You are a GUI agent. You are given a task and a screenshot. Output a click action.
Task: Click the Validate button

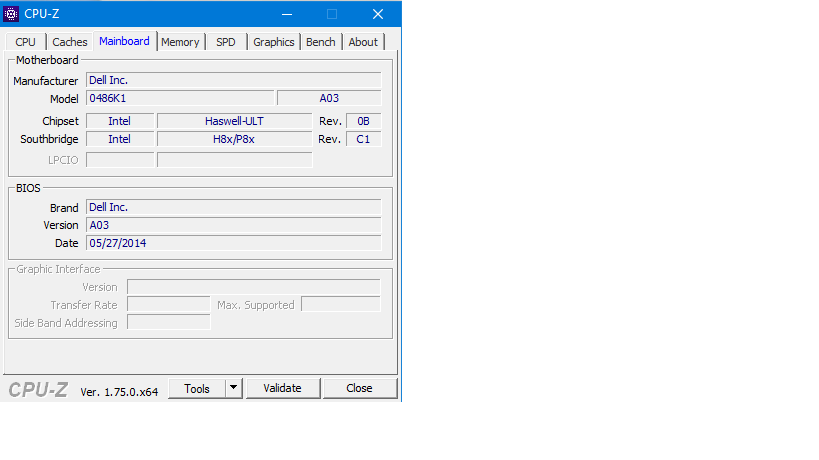[283, 388]
